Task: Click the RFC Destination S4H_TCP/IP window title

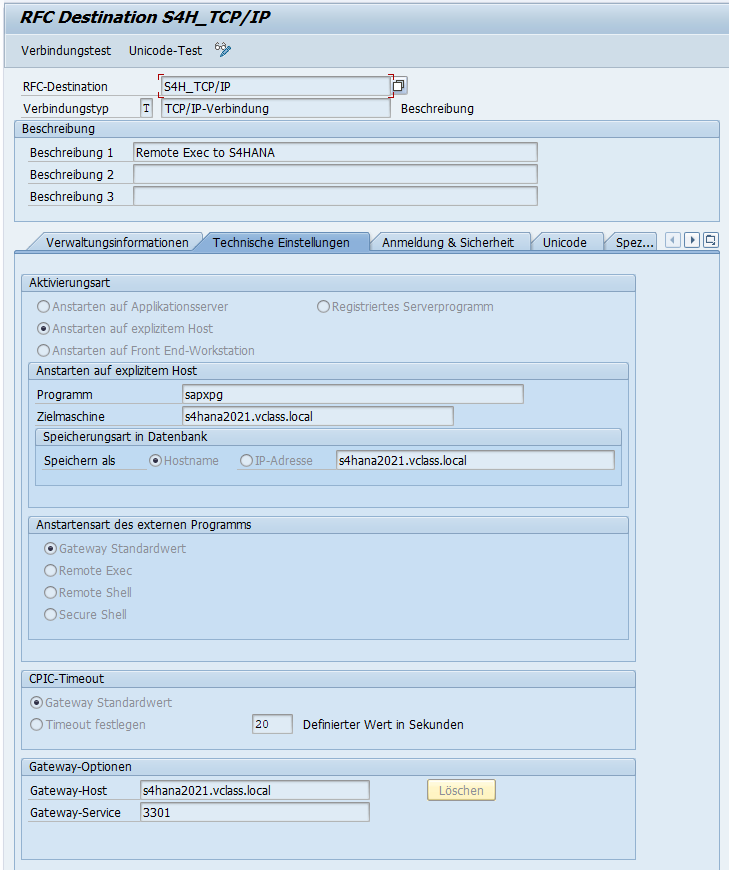Action: [145, 17]
